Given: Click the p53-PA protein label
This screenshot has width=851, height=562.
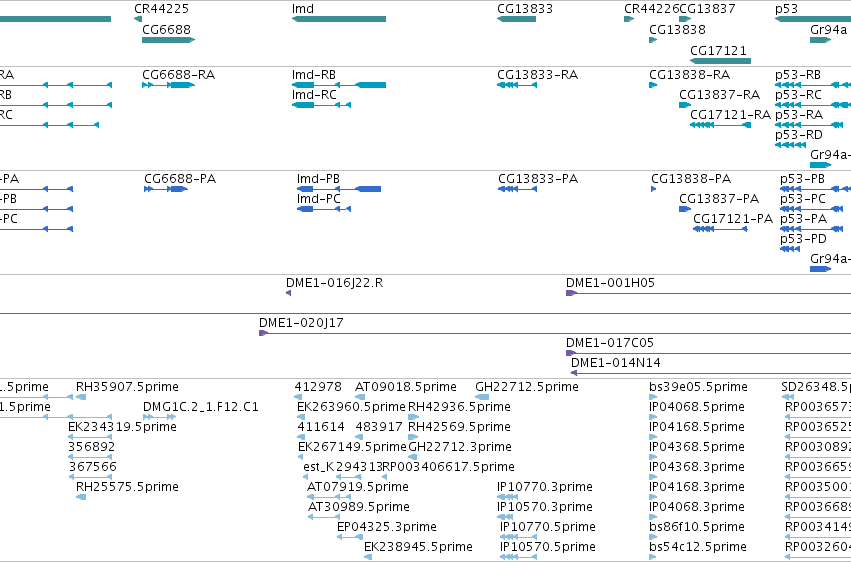Looking at the screenshot, I should [803, 219].
